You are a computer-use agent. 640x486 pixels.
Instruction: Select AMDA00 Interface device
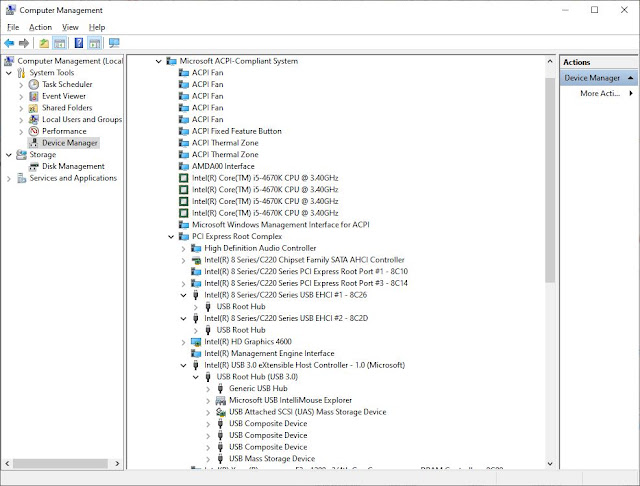223,166
